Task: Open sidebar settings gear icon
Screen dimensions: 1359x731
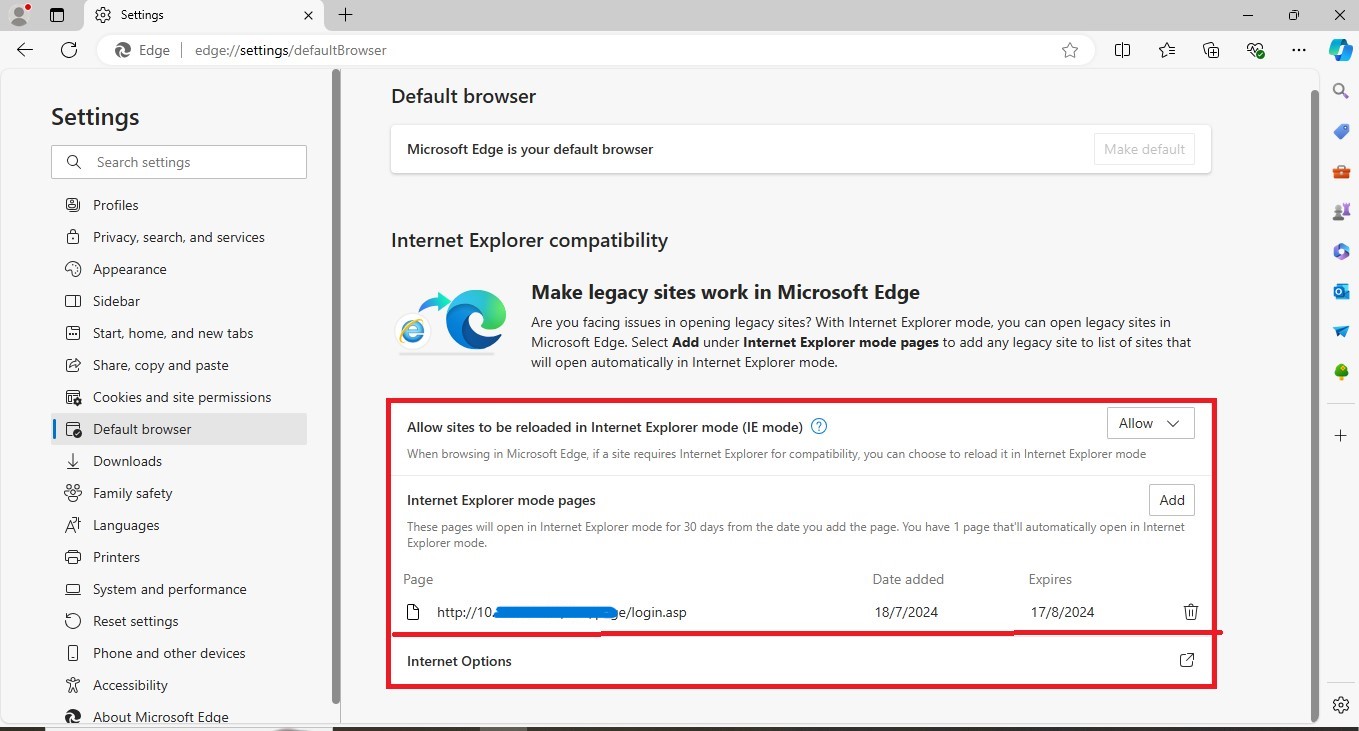Action: 1341,706
